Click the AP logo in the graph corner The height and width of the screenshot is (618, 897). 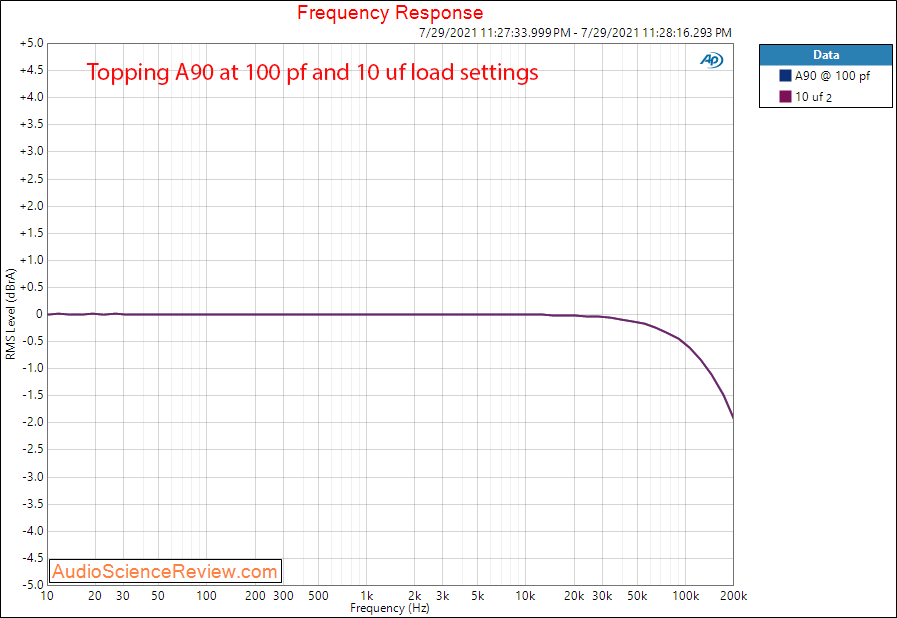[712, 60]
